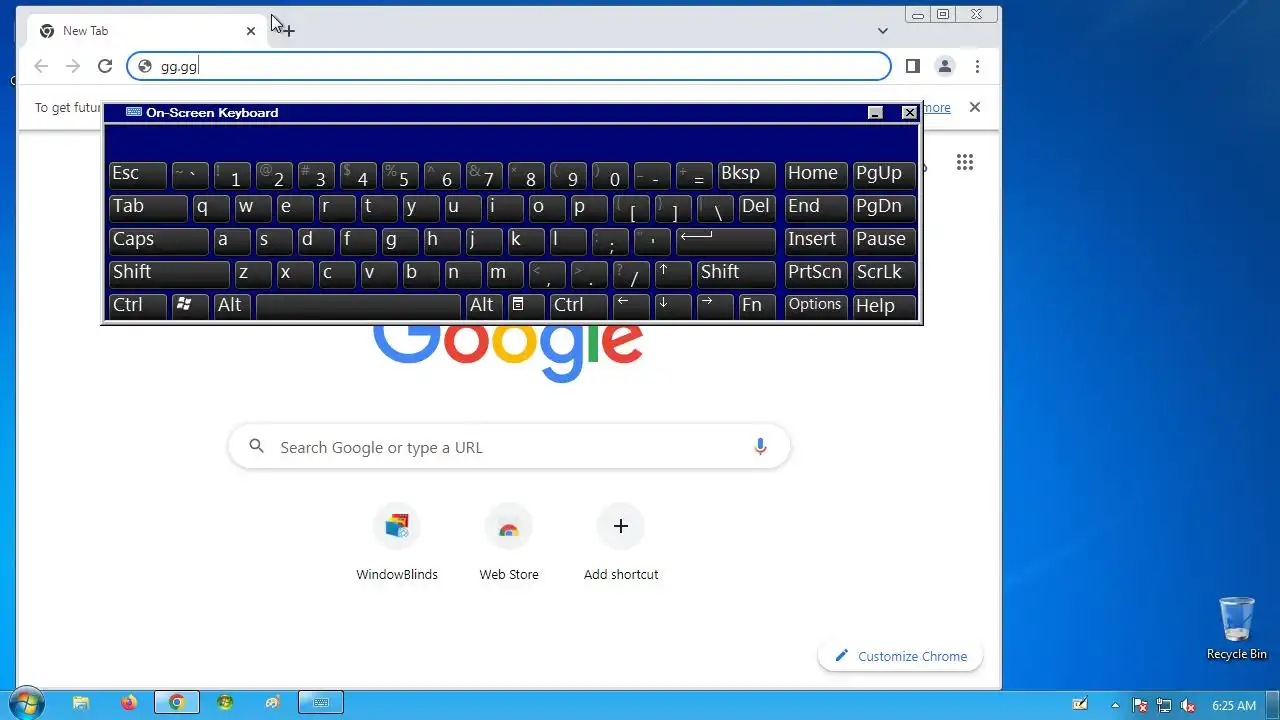
Task: Start voice search with microphone
Action: pyautogui.click(x=760, y=447)
